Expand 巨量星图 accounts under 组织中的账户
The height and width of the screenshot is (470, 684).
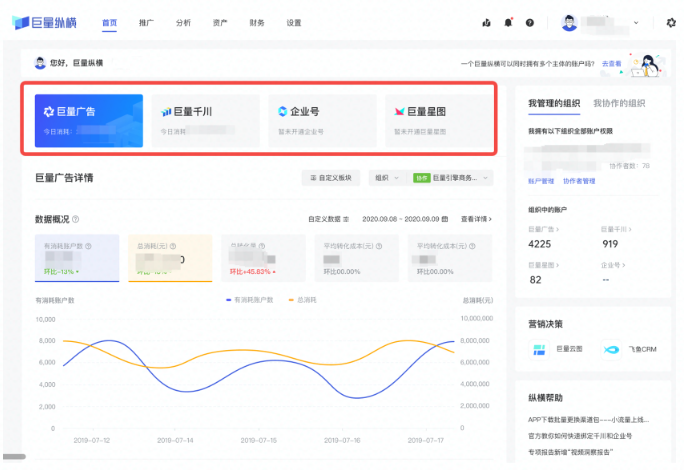tap(544, 265)
